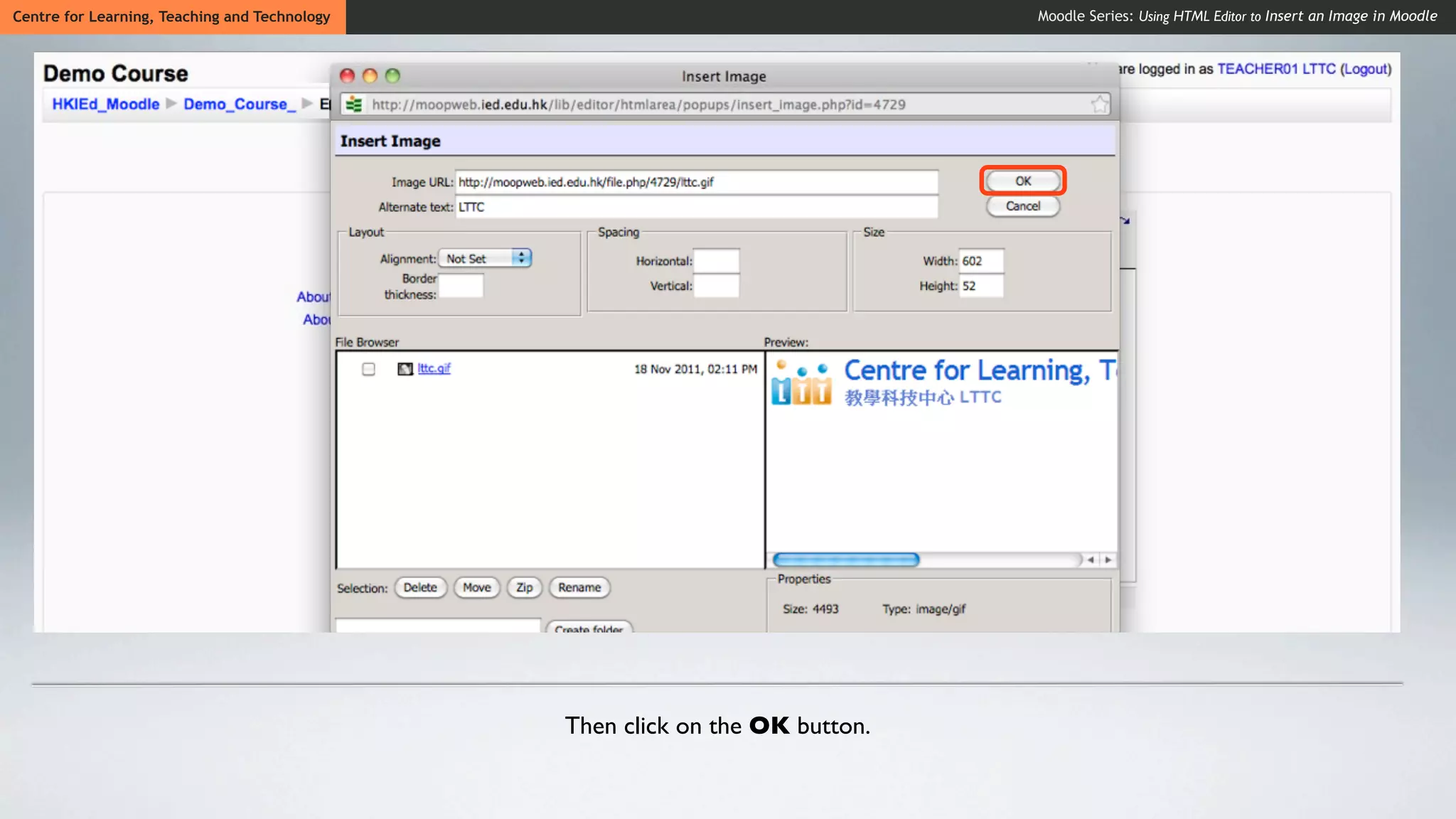
Task: Check the box next to lttc.gif
Action: (x=368, y=369)
